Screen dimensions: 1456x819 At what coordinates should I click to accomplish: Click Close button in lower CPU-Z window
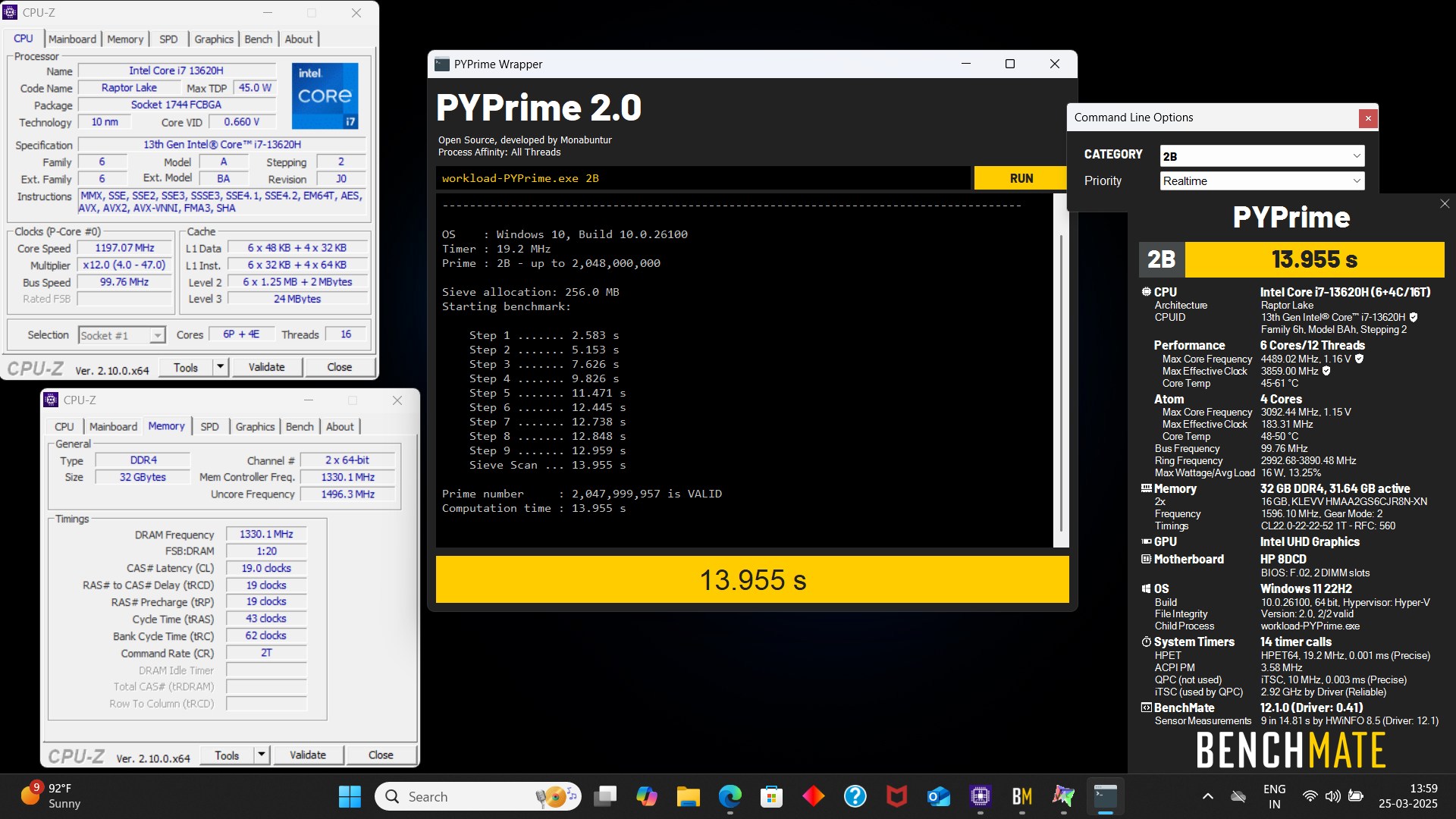(x=381, y=755)
